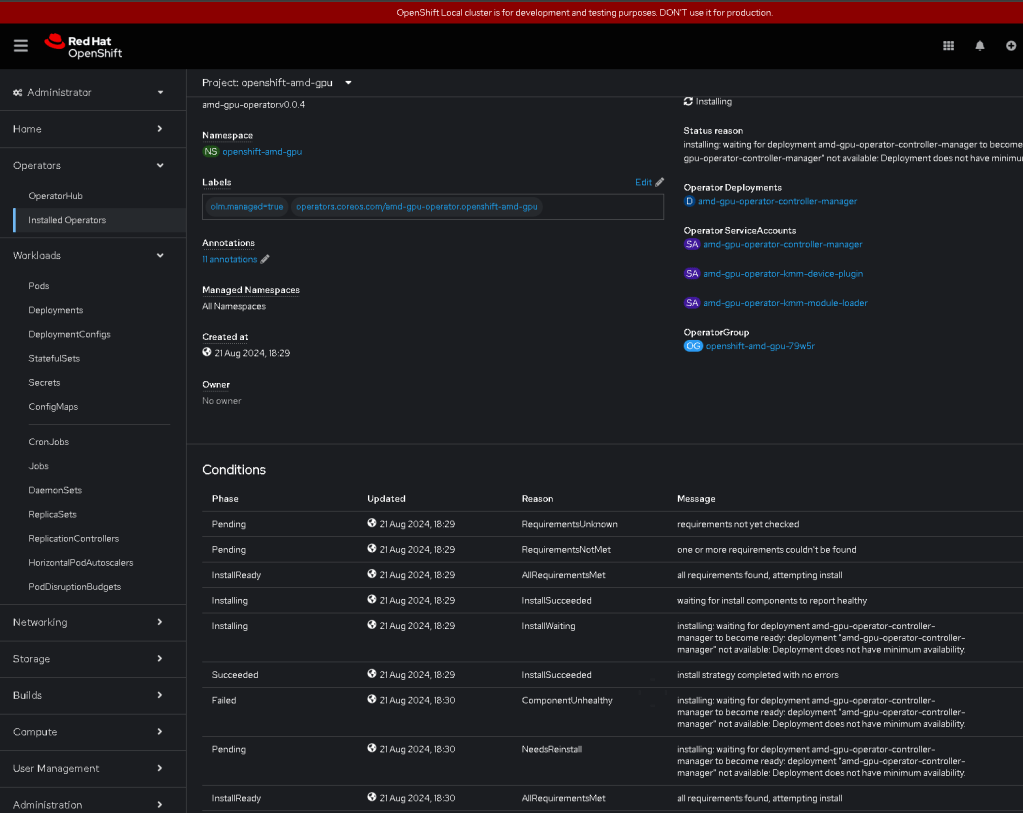
Task: Click the Installing status sync icon
Action: click(x=688, y=101)
